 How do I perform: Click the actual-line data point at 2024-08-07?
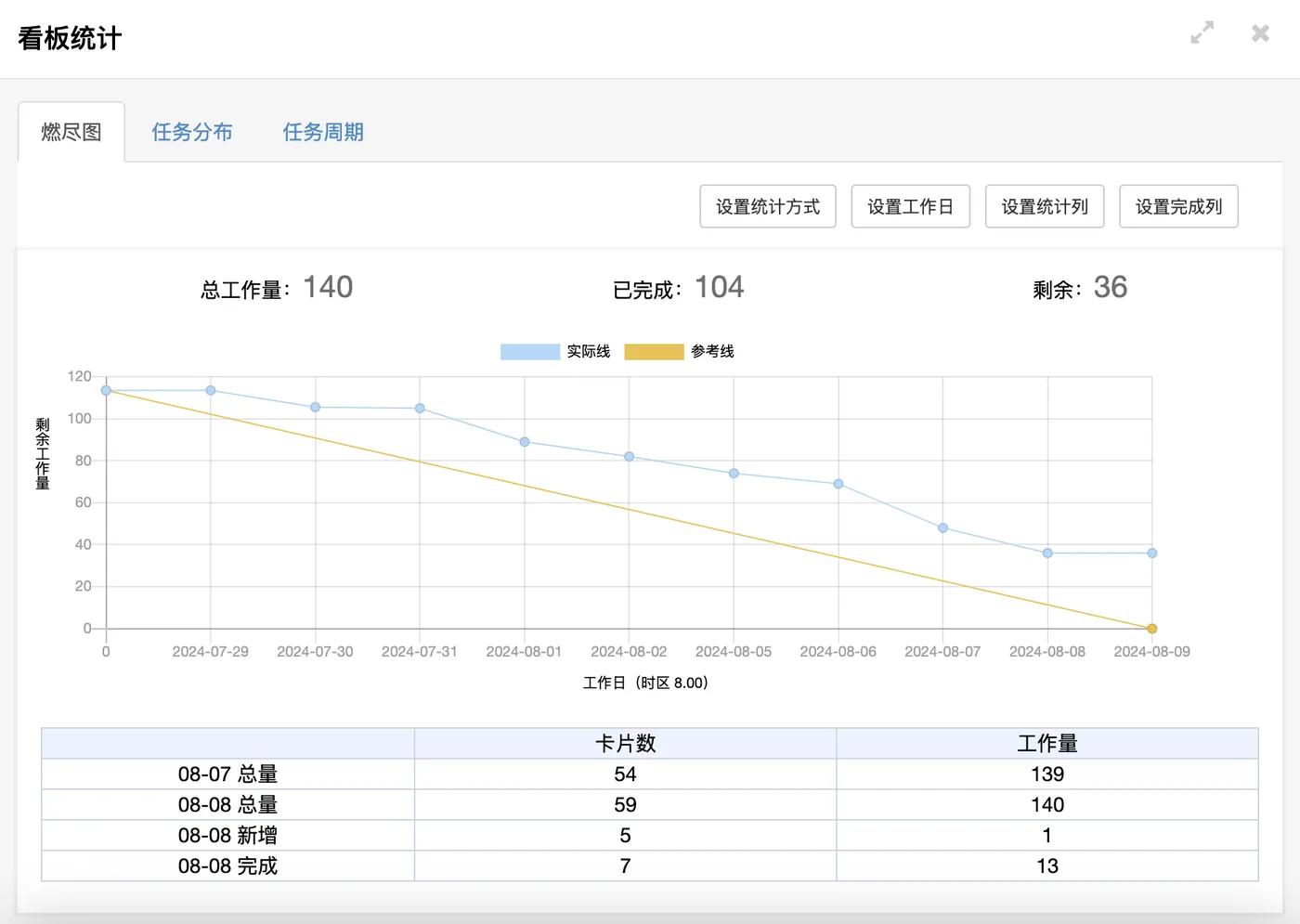(942, 528)
